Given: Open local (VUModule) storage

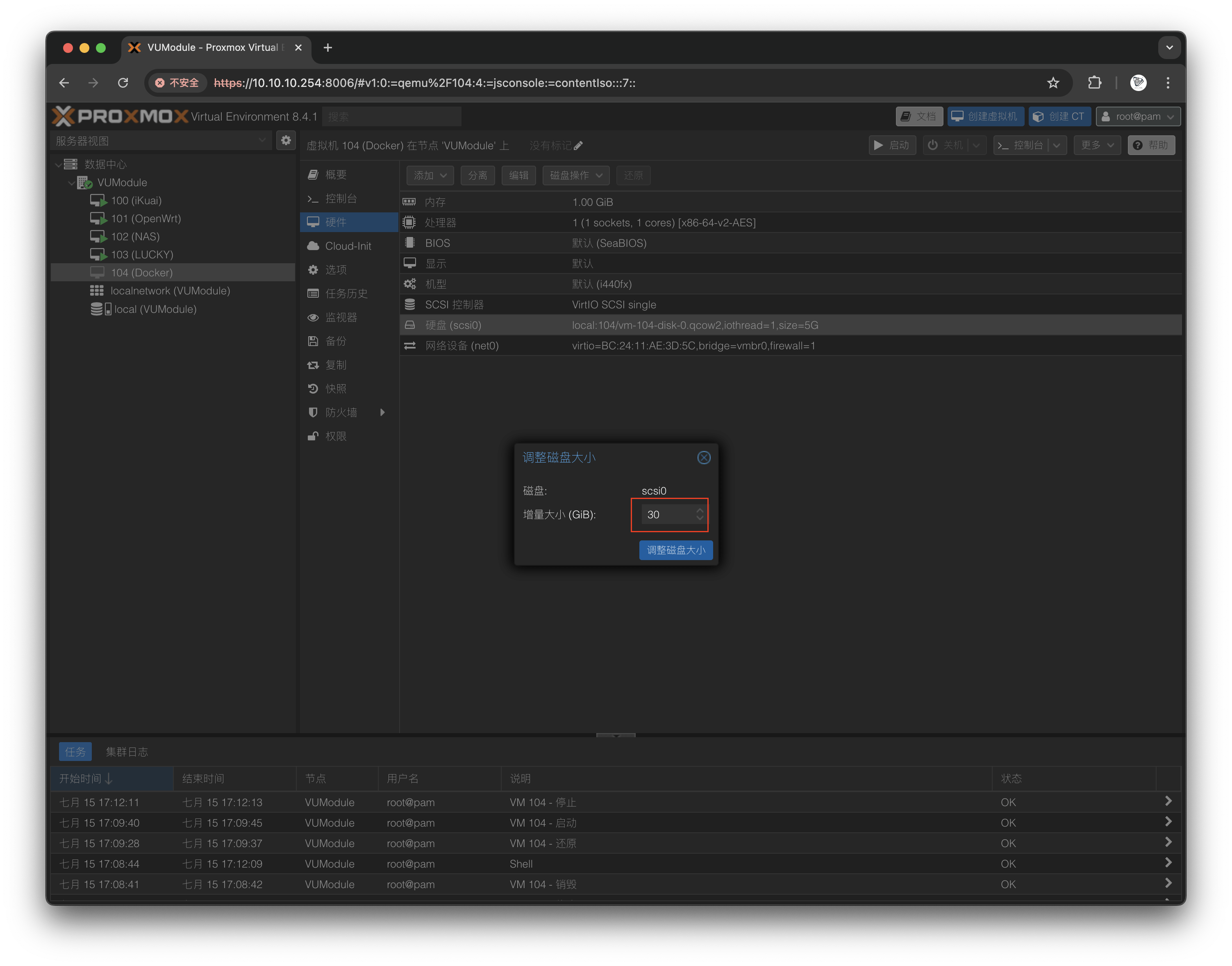Looking at the screenshot, I should tap(155, 310).
